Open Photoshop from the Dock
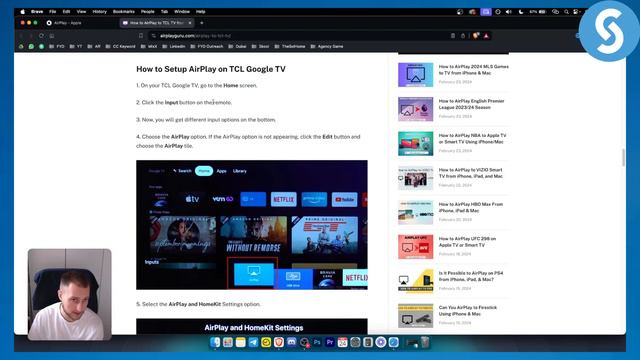Image resolution: width=640 pixels, height=360 pixels. [x=317, y=342]
